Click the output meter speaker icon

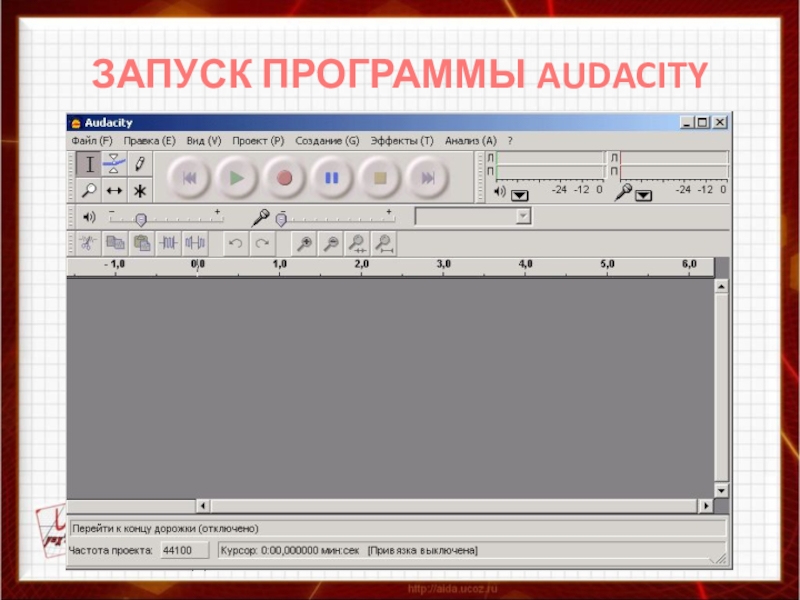click(500, 192)
